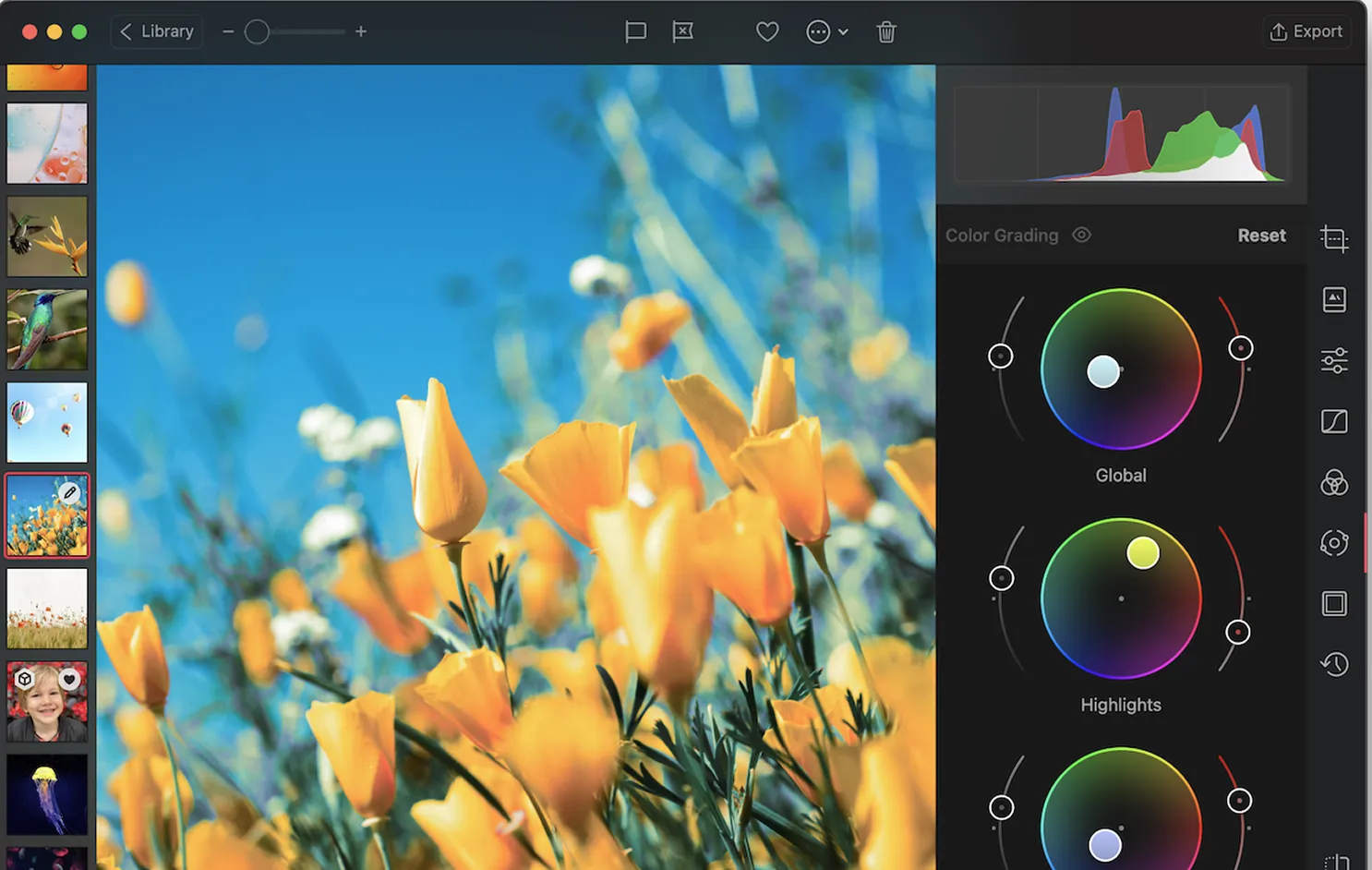
Task: Click the Global color wheel handle
Action: point(1103,371)
